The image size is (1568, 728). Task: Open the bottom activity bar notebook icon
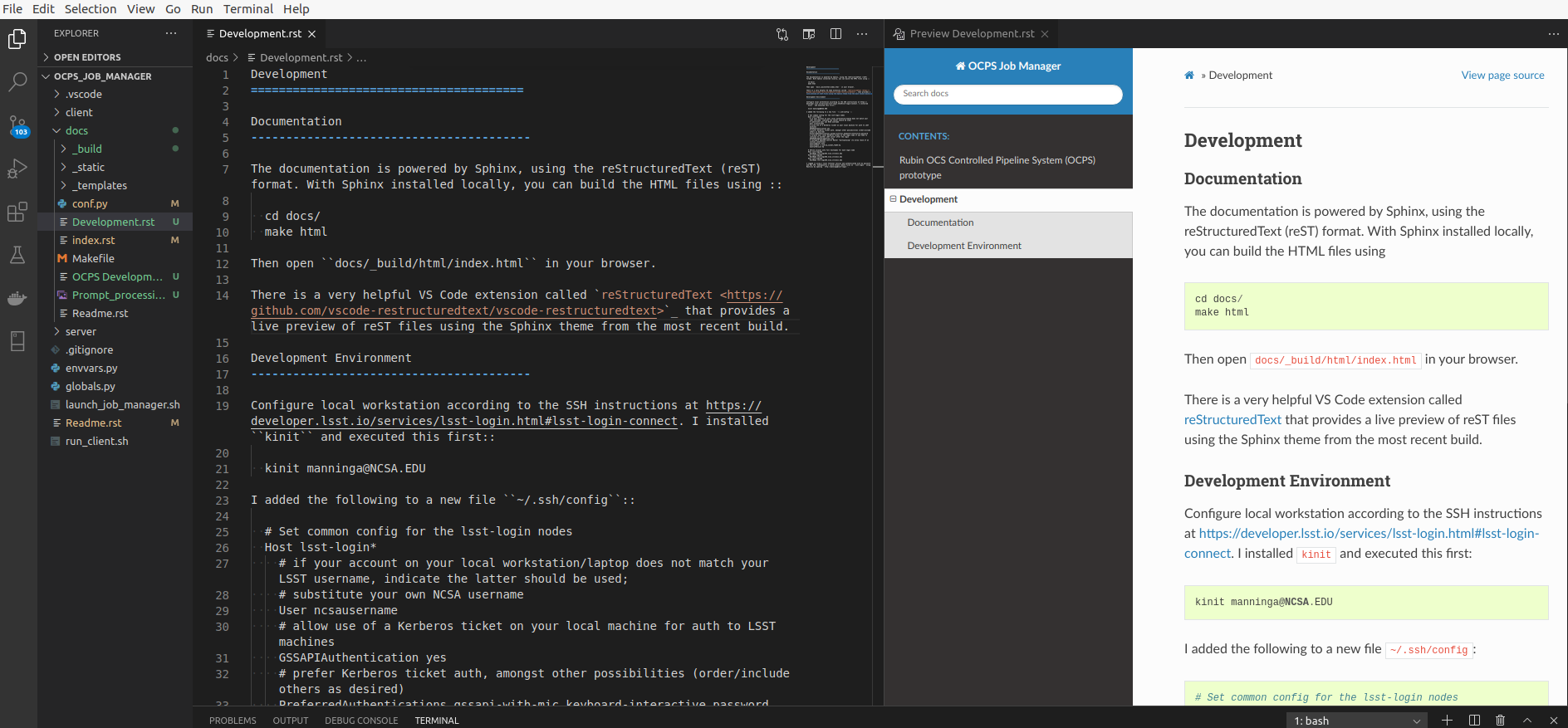click(x=17, y=341)
